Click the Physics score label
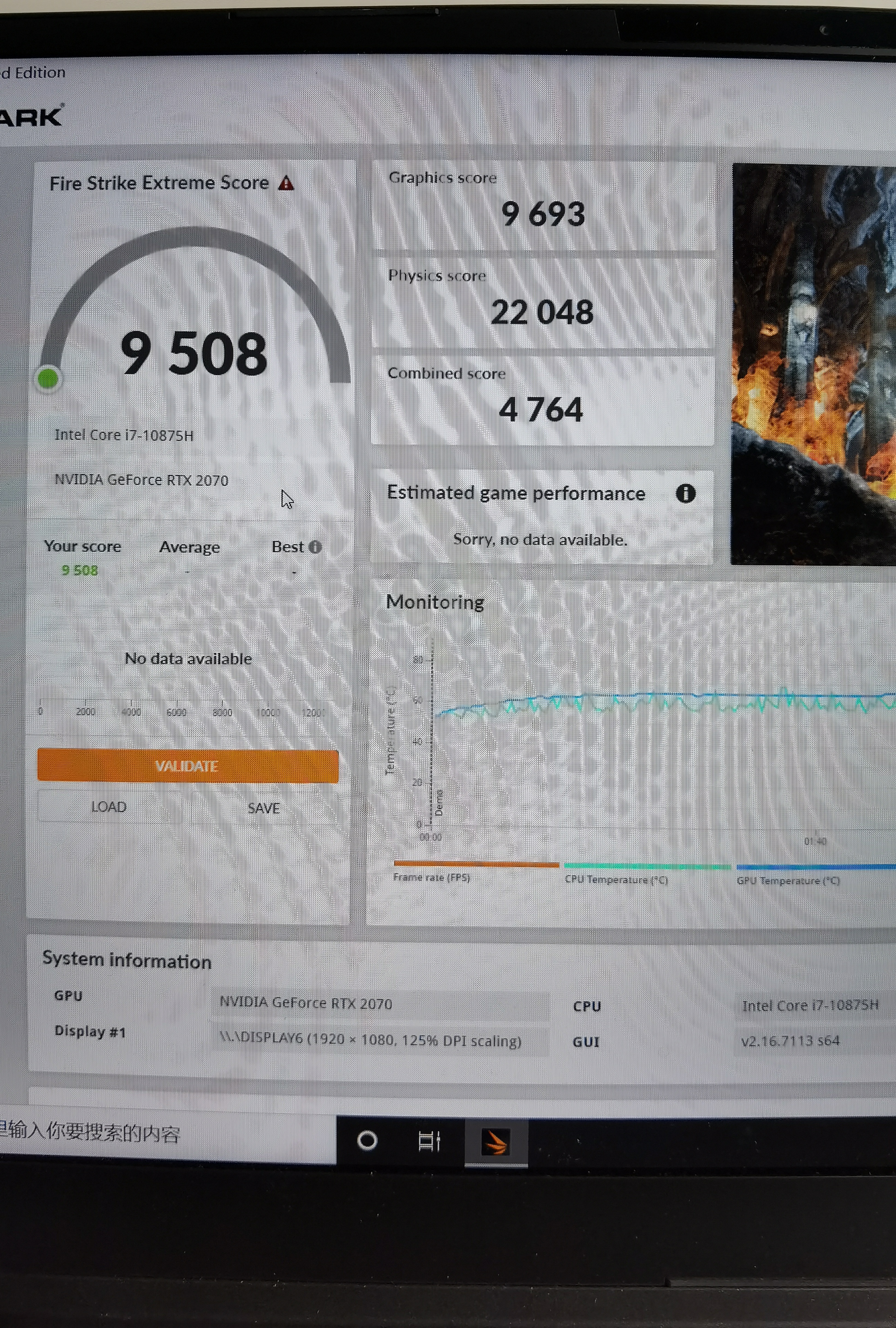 coord(437,275)
